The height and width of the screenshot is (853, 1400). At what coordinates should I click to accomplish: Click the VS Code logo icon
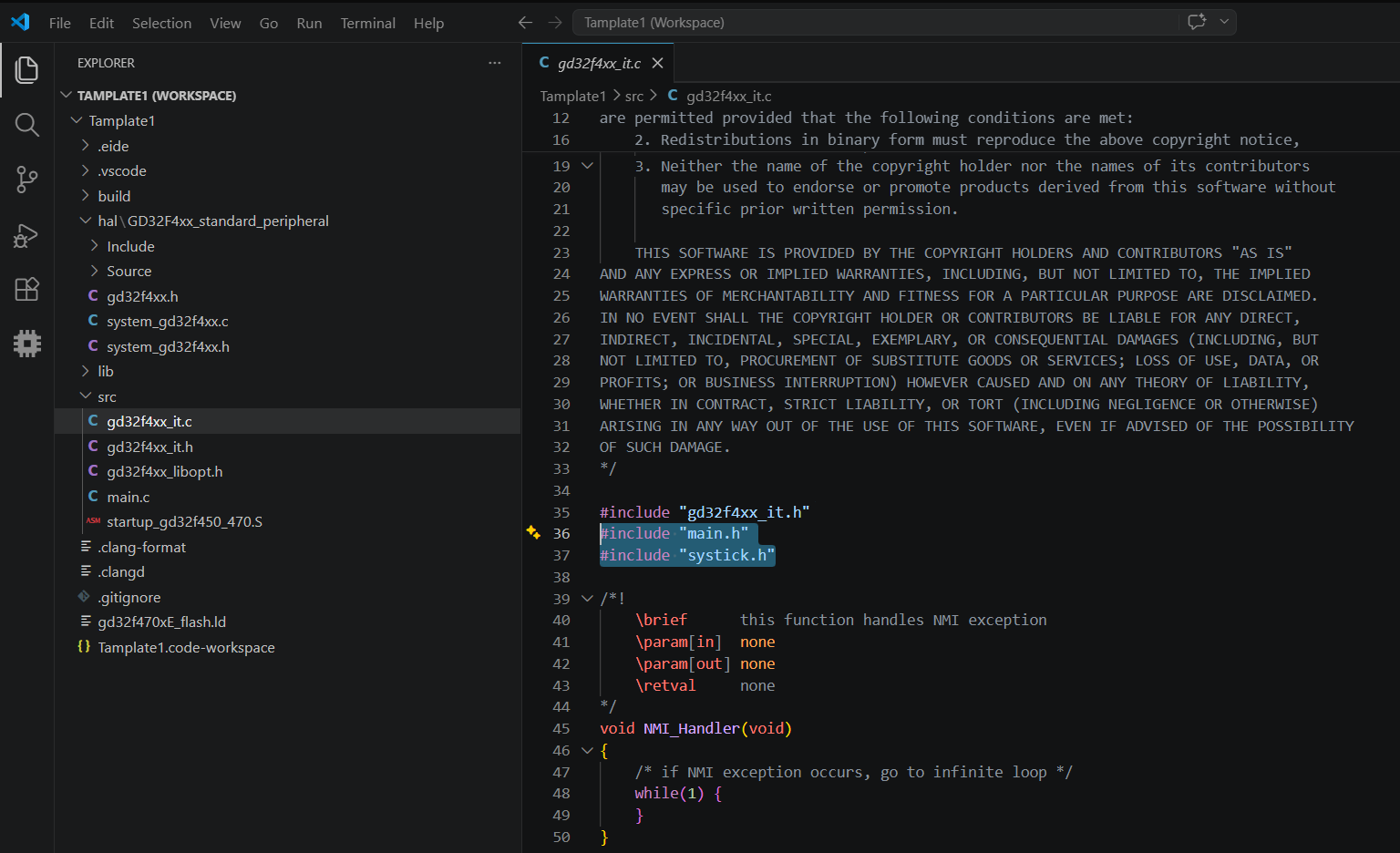click(20, 22)
